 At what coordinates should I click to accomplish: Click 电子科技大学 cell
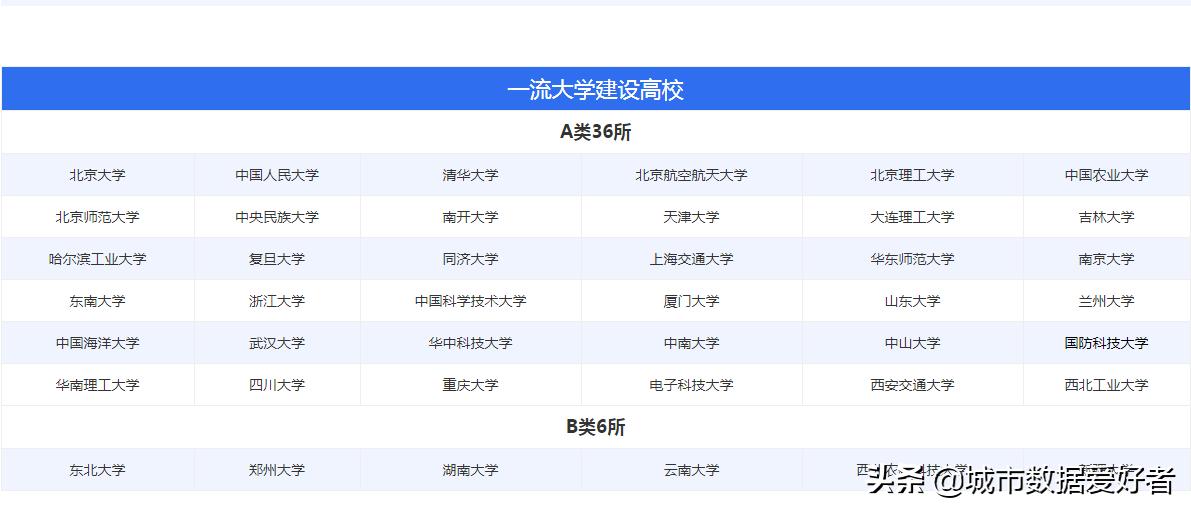(x=691, y=385)
